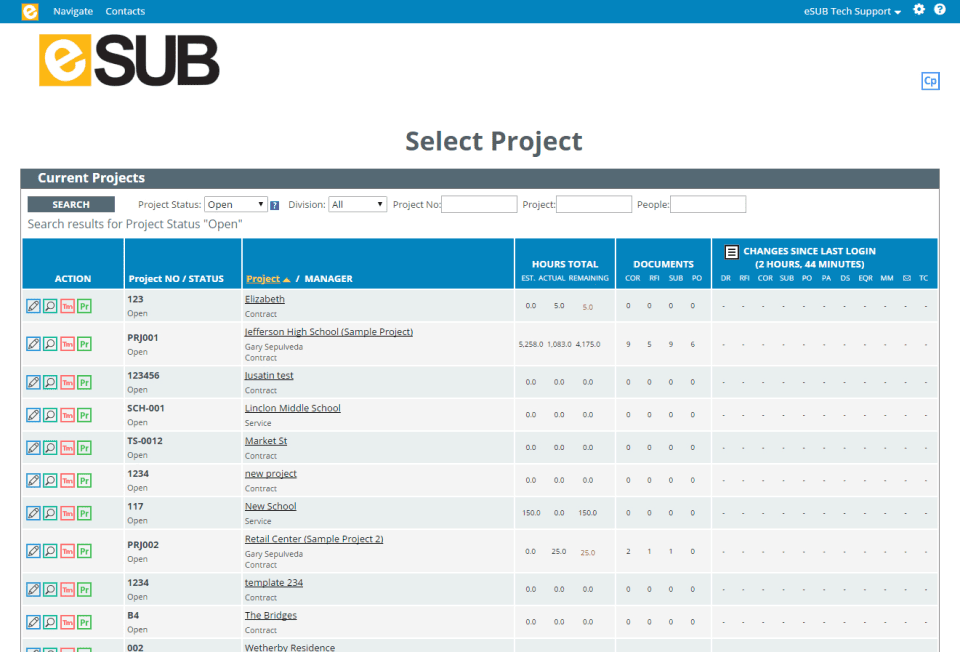Image resolution: width=960 pixels, height=652 pixels.
Task: Expand eSUB Tech Support user menu
Action: coord(852,11)
